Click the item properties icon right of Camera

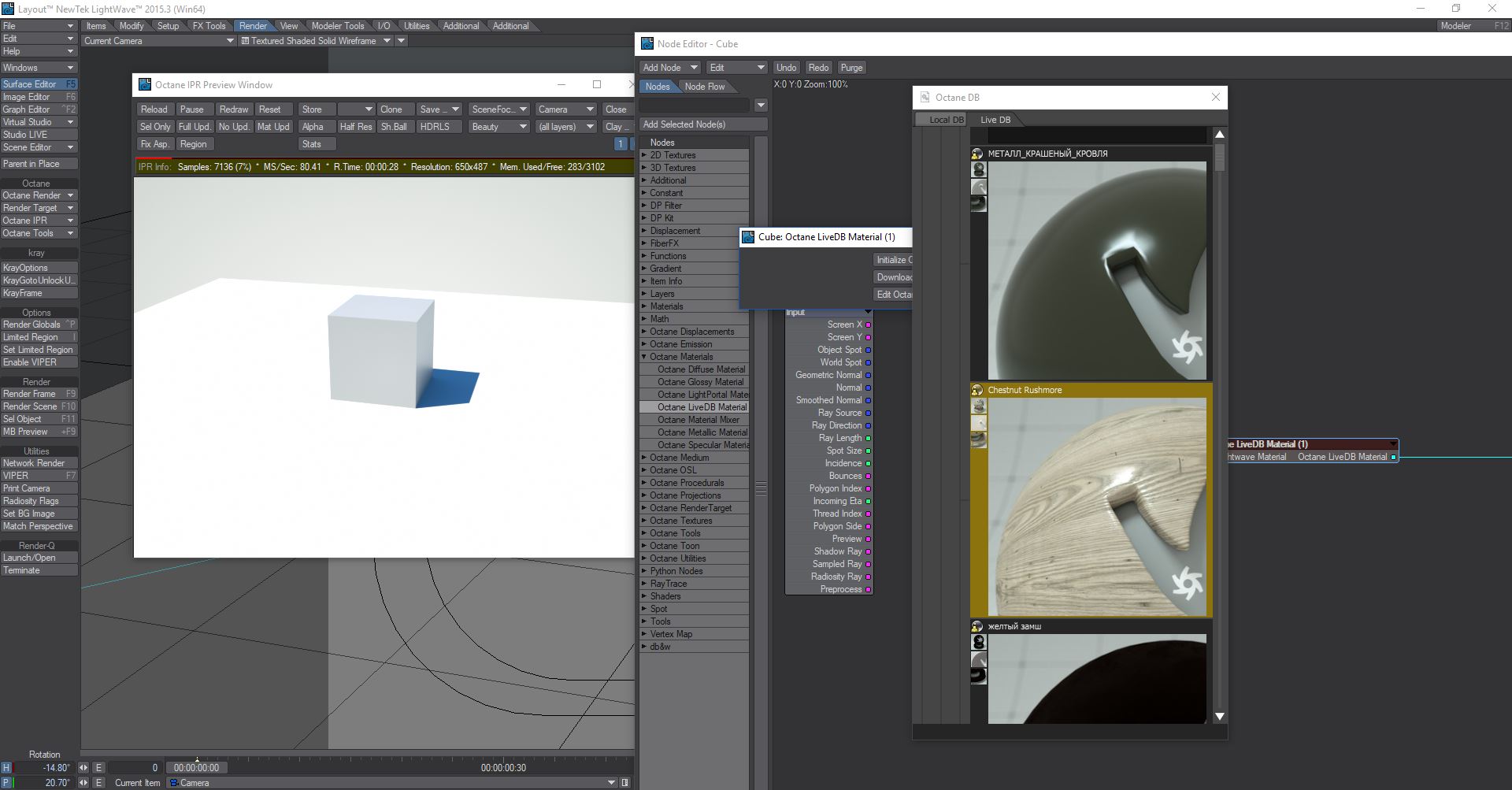coord(625,782)
